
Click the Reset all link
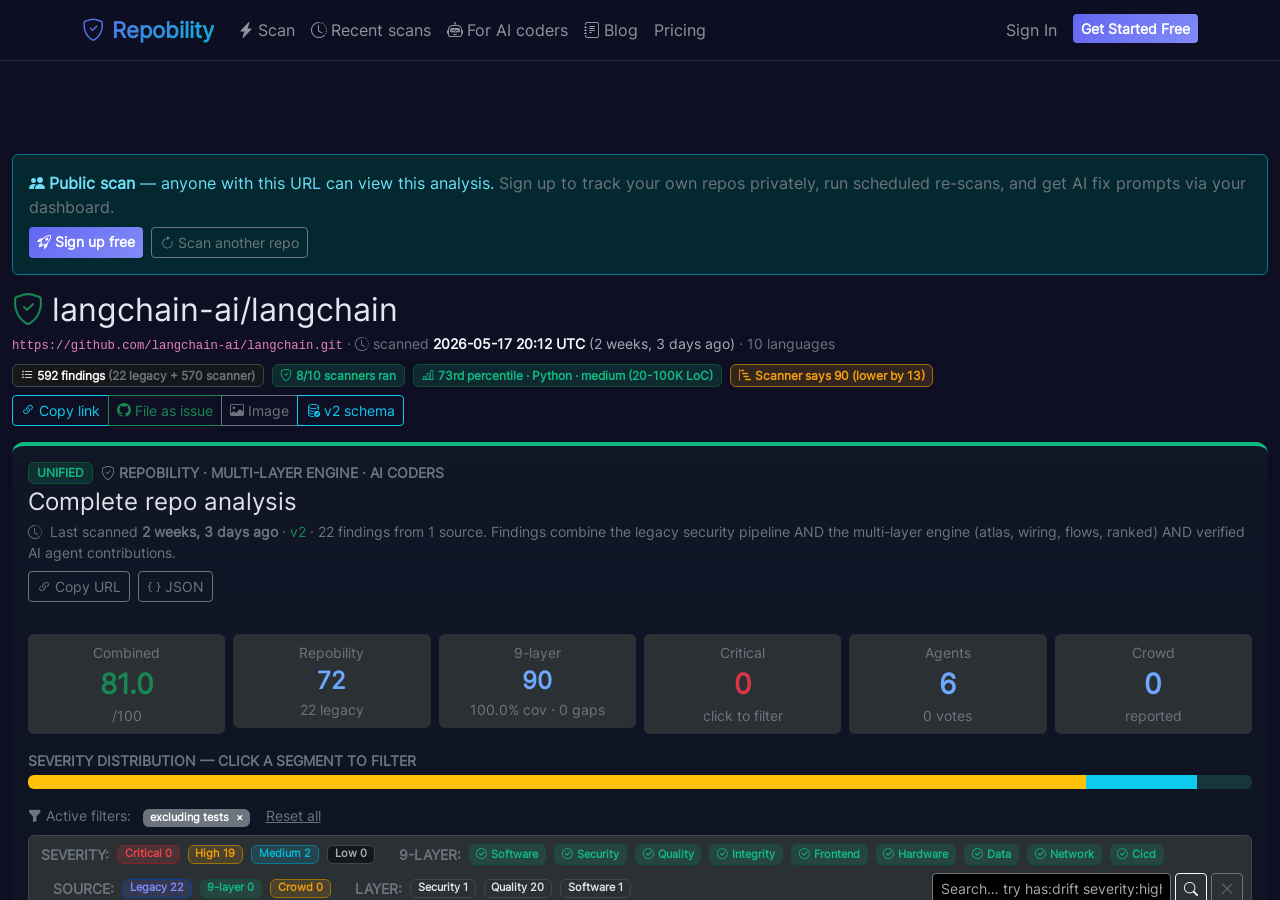(x=293, y=816)
